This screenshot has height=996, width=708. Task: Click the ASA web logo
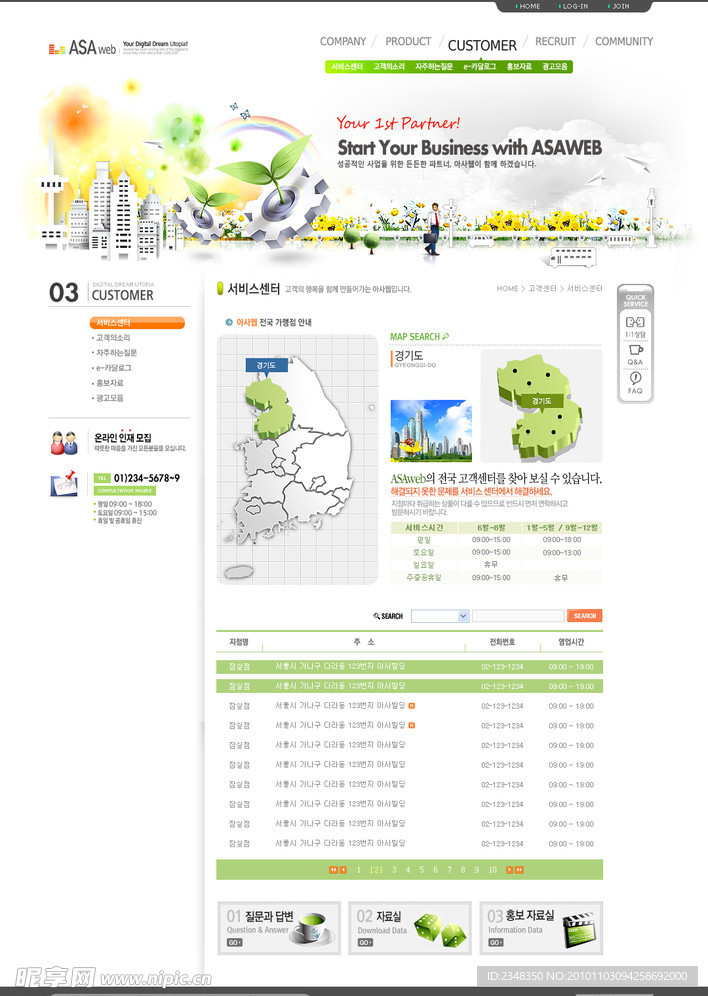tap(83, 48)
